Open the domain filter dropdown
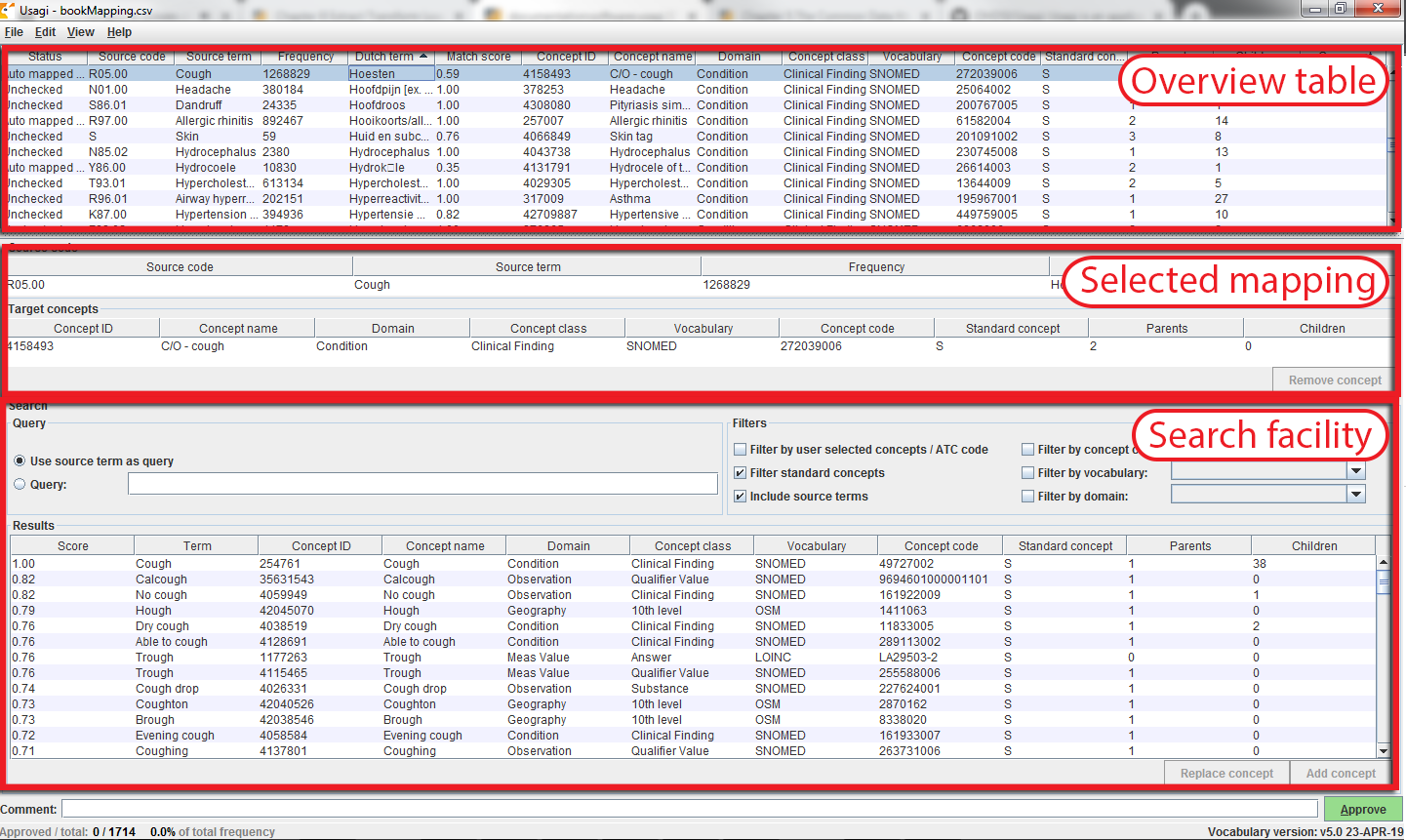This screenshot has width=1406, height=840. (x=1355, y=495)
